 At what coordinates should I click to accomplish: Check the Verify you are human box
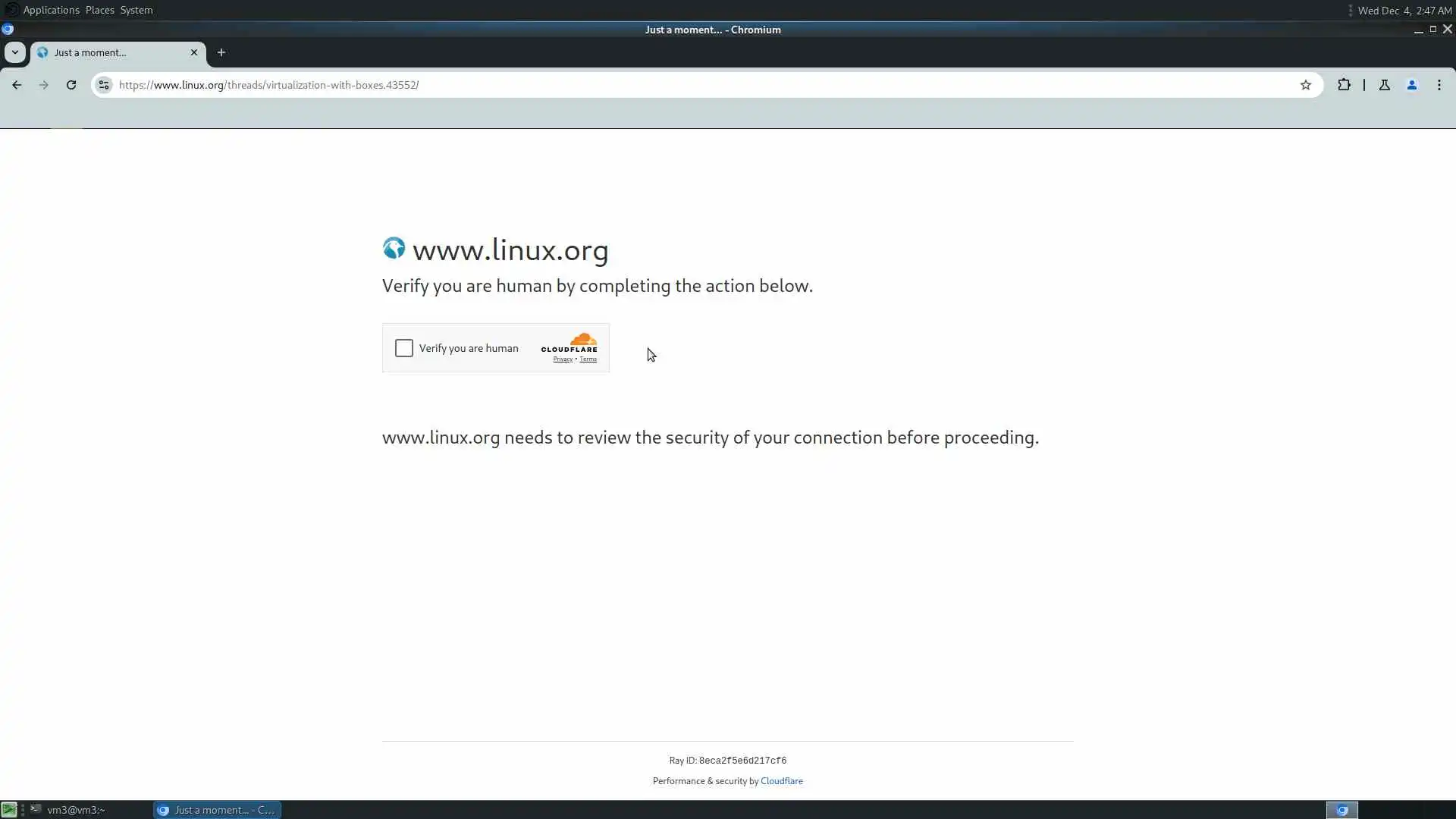click(x=404, y=348)
